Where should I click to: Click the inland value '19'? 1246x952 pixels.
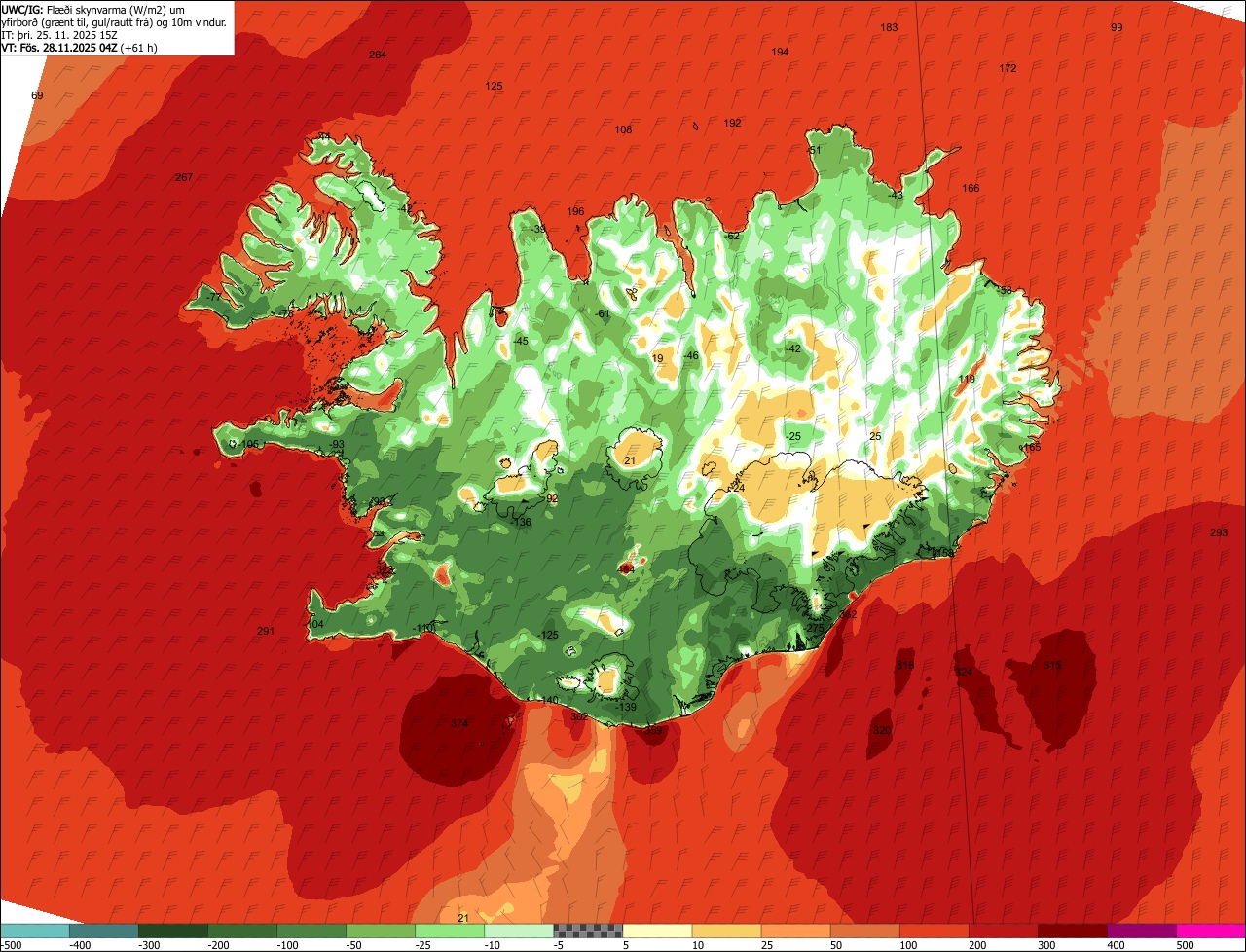click(x=658, y=358)
